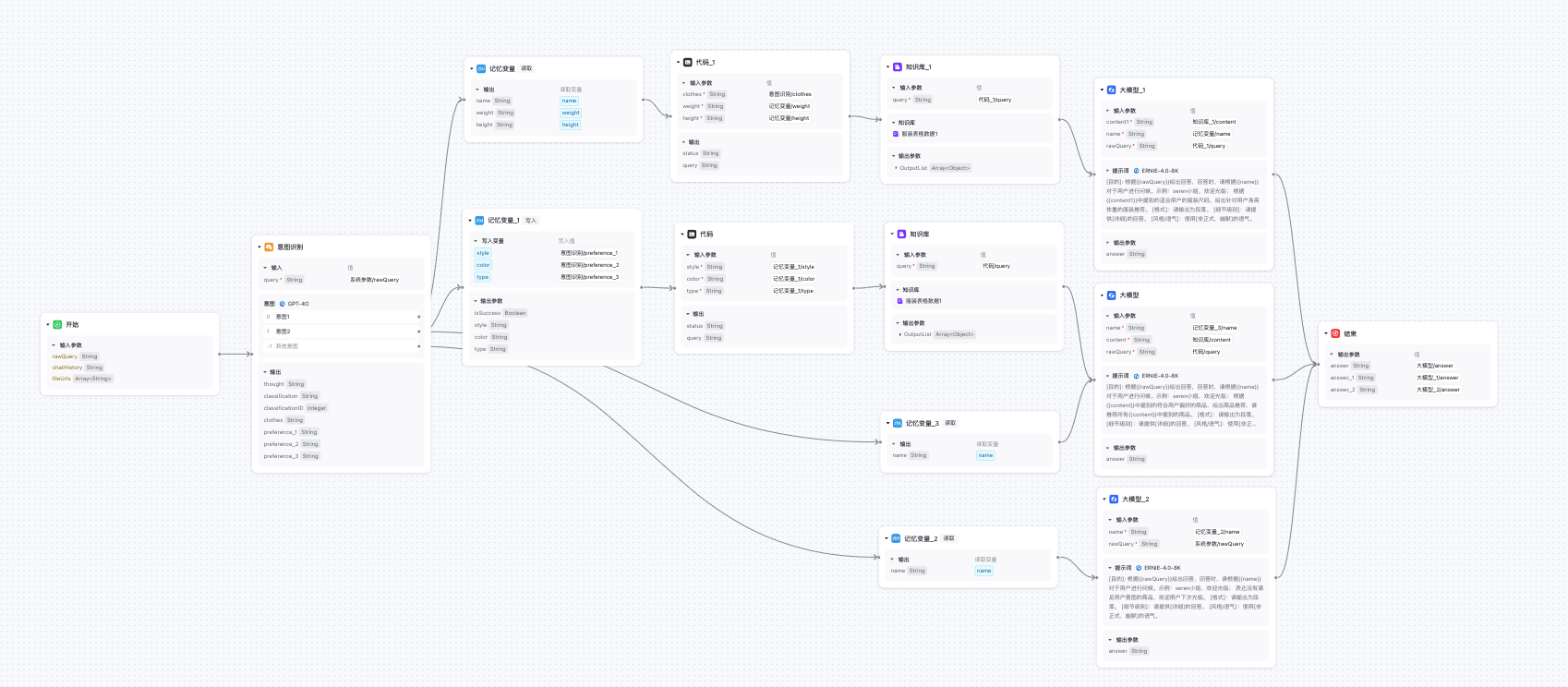
Task: Click the 记忆变量_1 write node icon
Action: (479, 221)
